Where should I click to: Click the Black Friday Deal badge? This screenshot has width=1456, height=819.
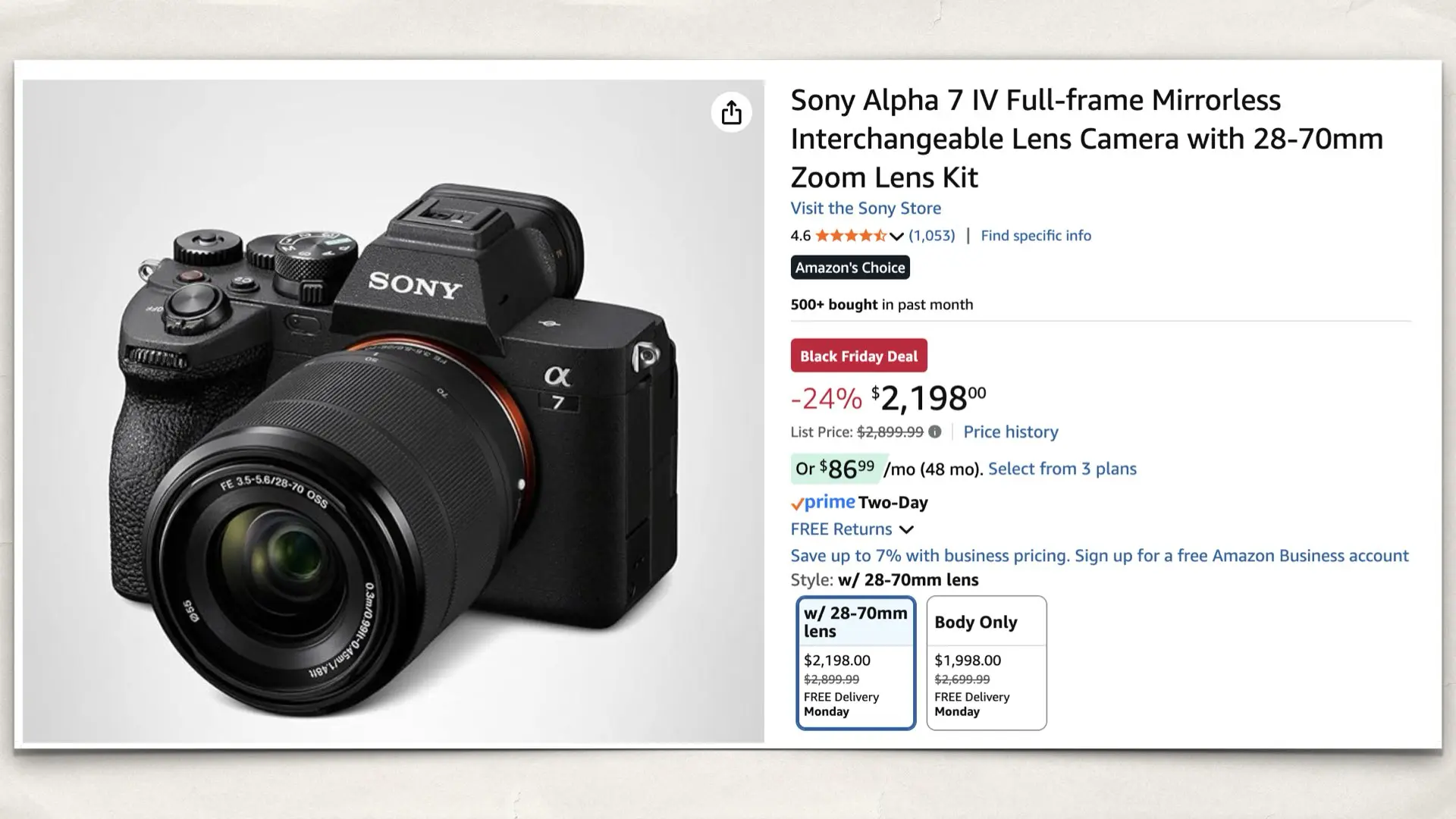tap(858, 356)
